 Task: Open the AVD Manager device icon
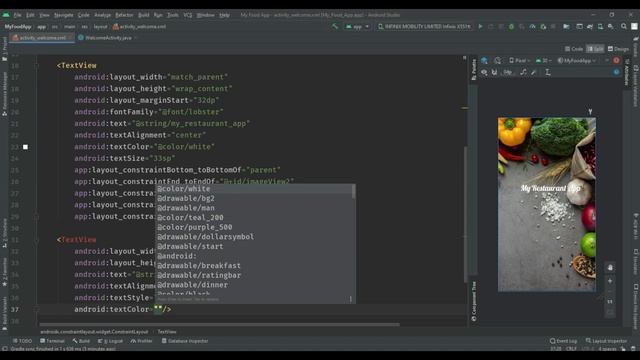click(600, 27)
